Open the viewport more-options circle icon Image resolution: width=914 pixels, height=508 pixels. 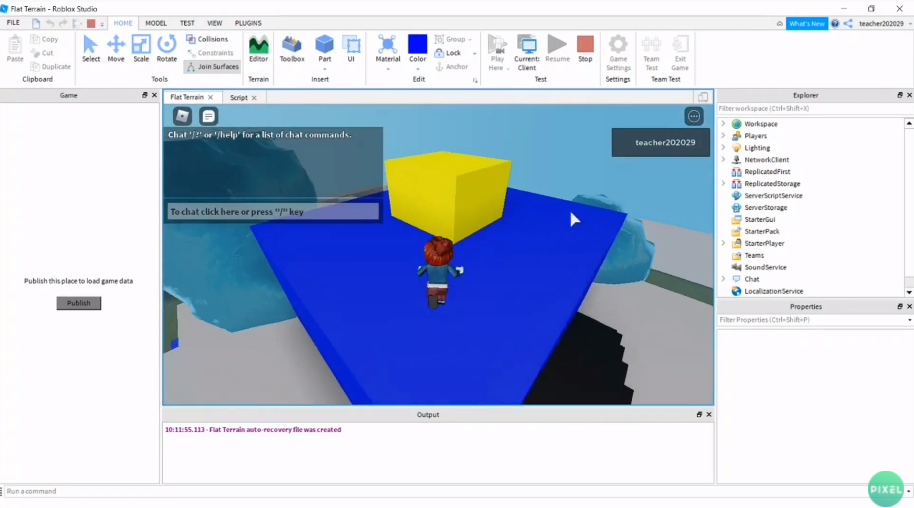(694, 116)
